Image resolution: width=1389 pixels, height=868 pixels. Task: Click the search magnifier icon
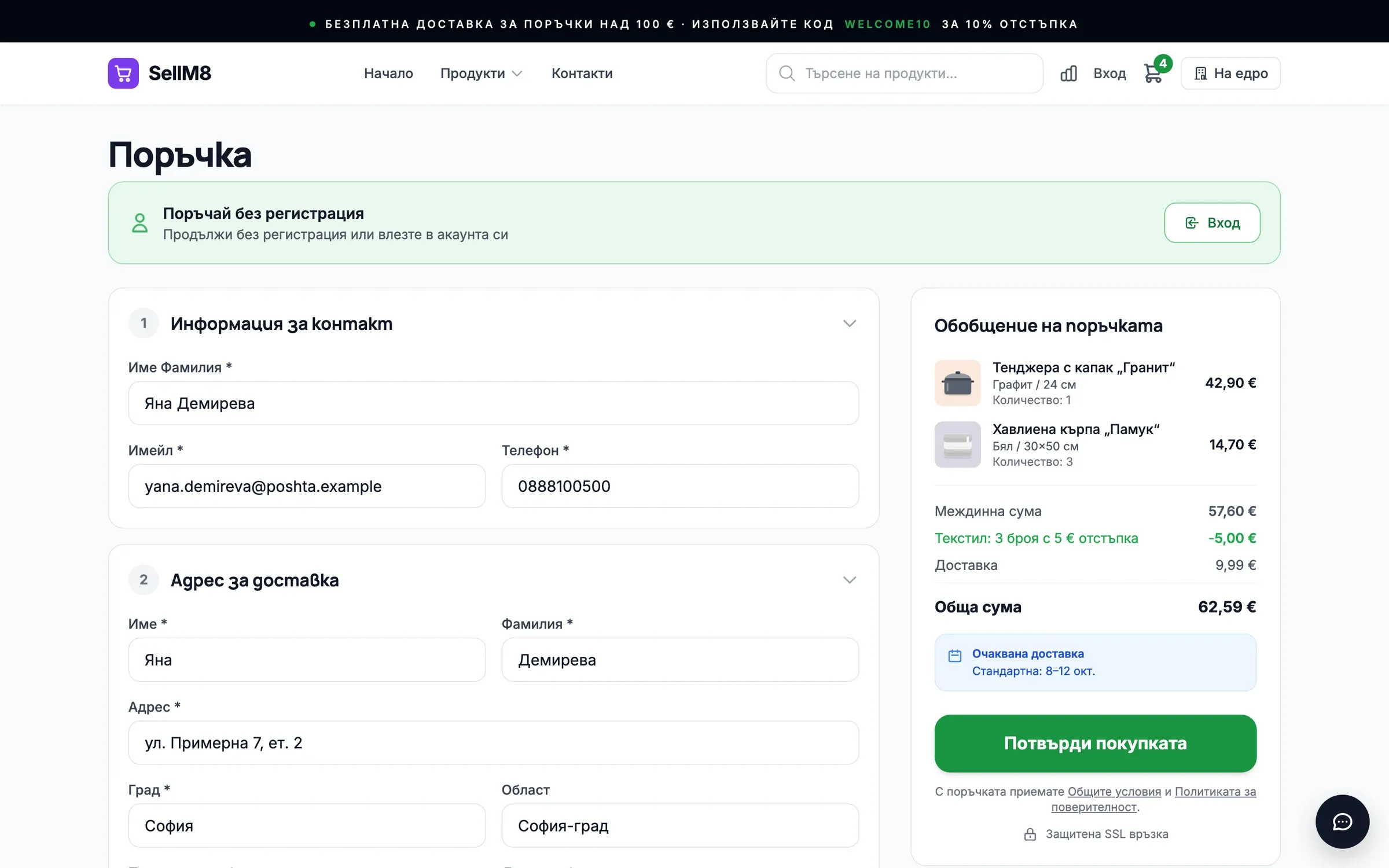(x=787, y=73)
